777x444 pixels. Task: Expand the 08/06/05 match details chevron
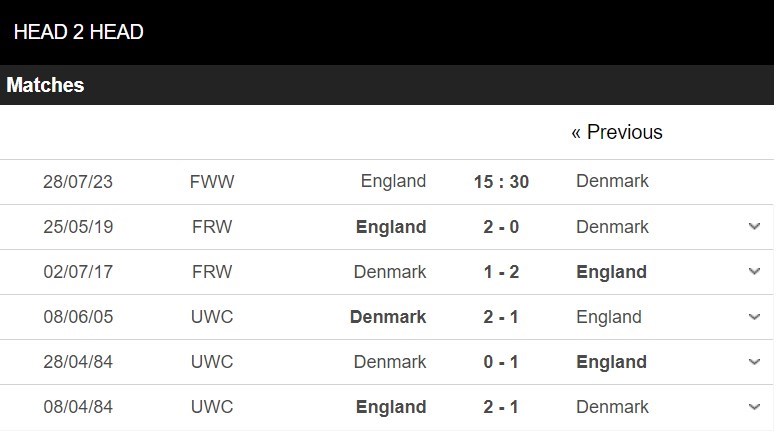coord(754,317)
